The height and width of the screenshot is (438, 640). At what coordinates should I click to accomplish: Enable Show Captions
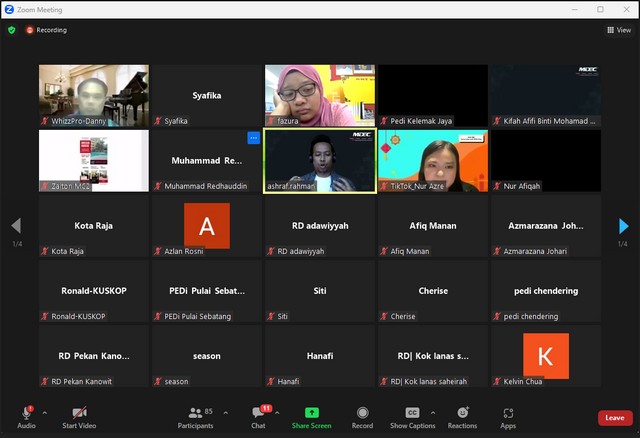tap(412, 413)
